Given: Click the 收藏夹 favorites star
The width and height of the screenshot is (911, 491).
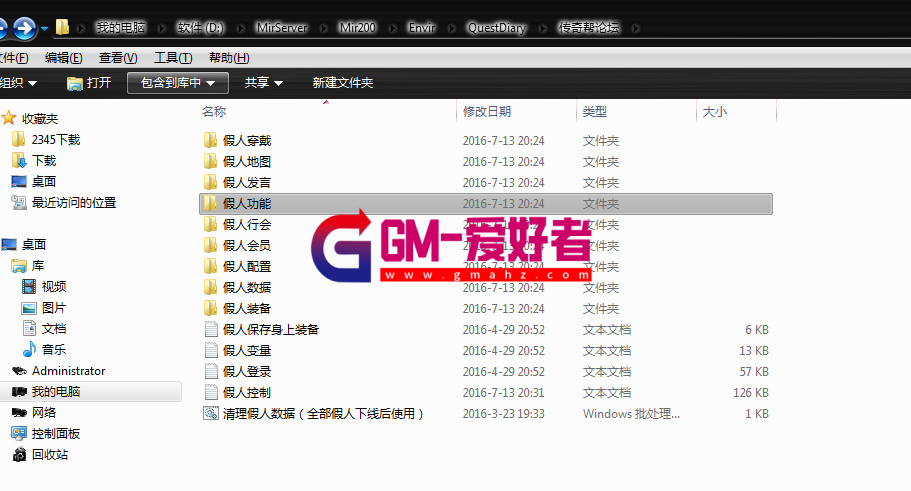Looking at the screenshot, I should [9, 119].
